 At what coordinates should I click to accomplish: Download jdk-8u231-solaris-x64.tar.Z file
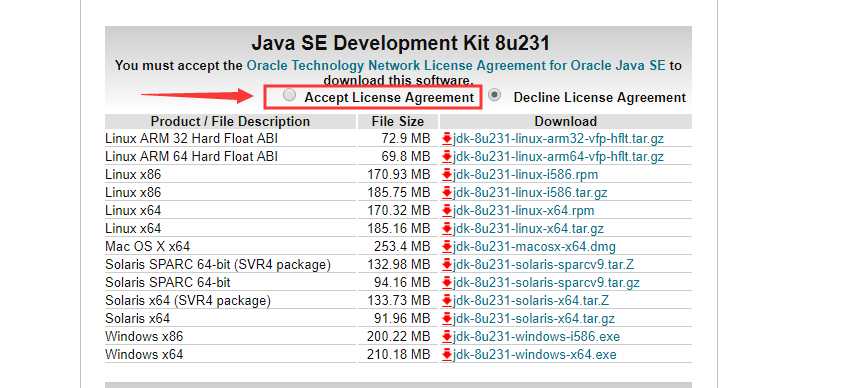tap(531, 301)
